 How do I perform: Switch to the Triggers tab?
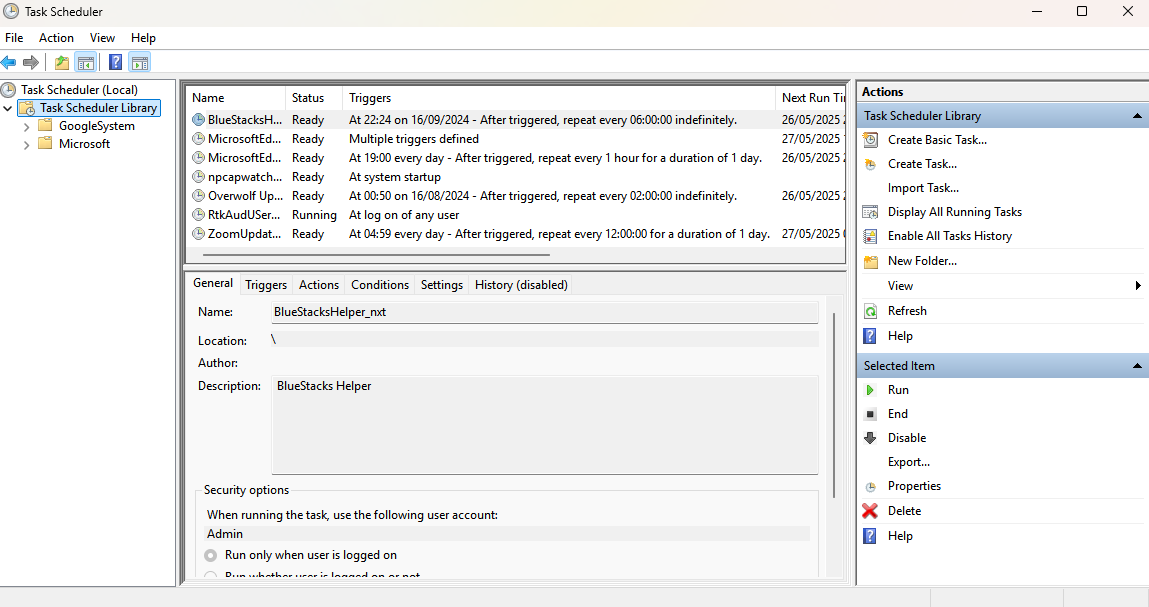266,285
